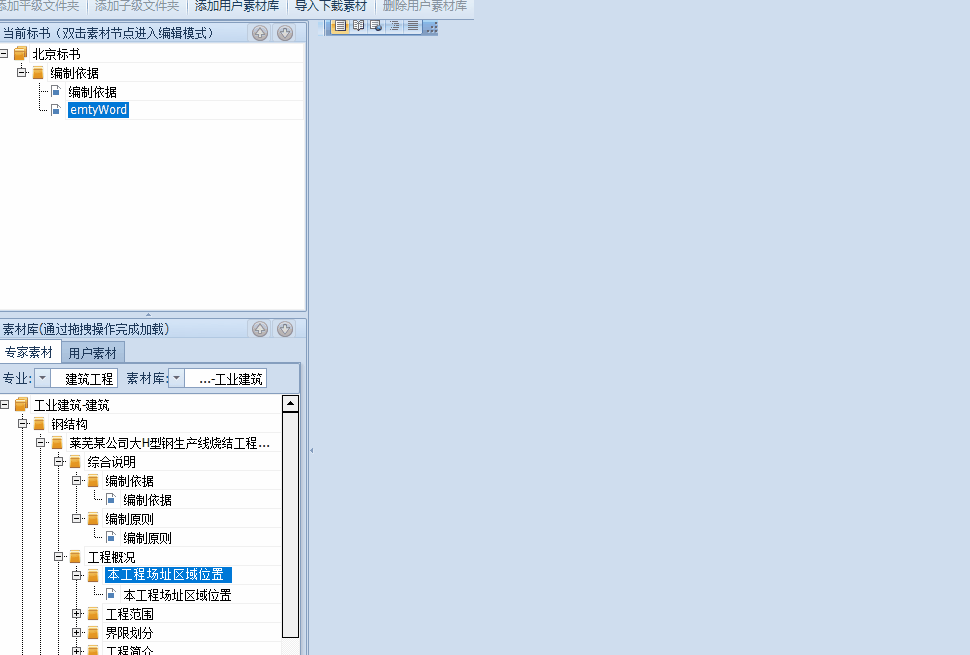Click the up arrow in 素材库 panel header
Viewport: 970px width, 655px height.
260,329
